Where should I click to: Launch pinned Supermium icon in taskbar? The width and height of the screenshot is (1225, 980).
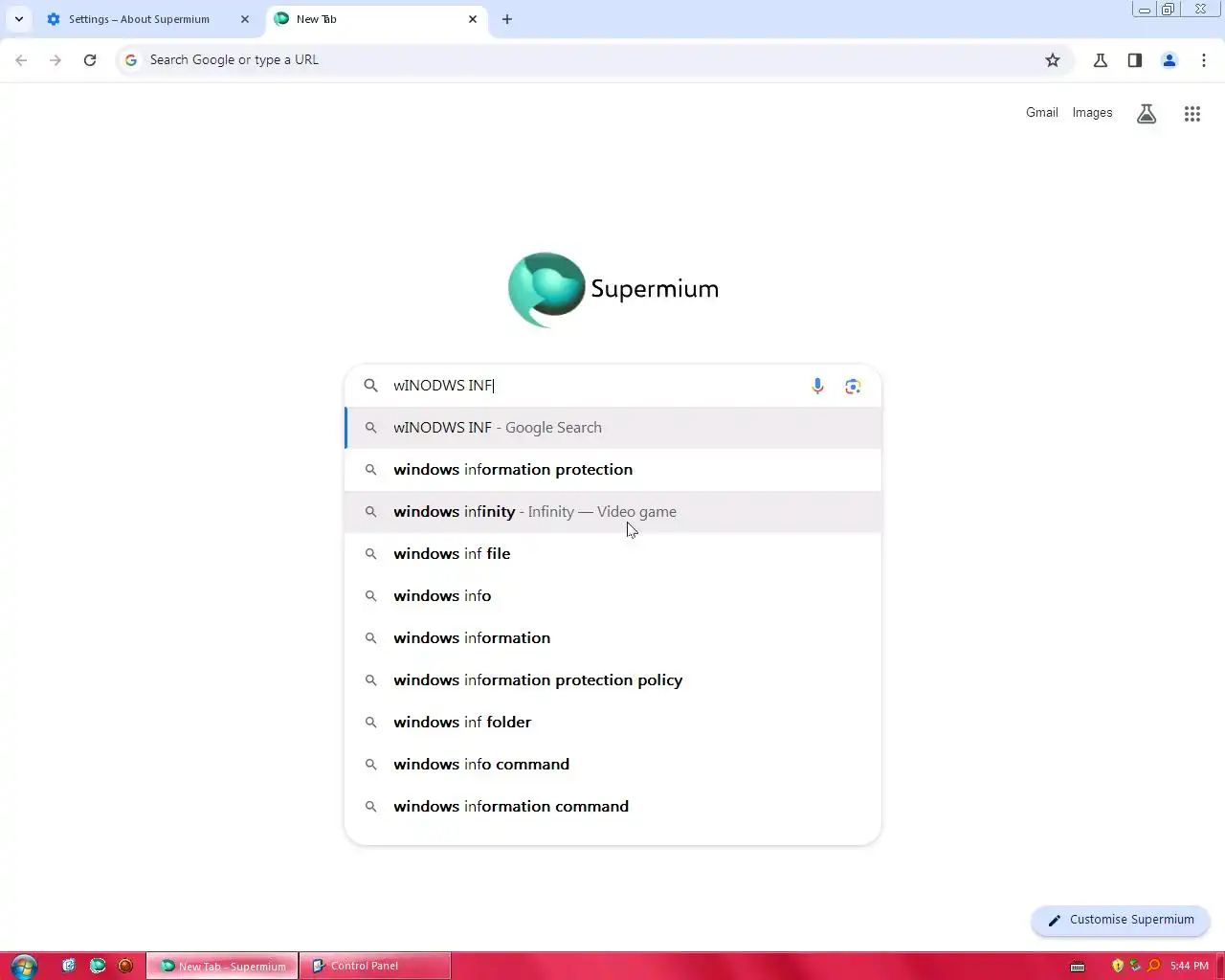(x=98, y=966)
